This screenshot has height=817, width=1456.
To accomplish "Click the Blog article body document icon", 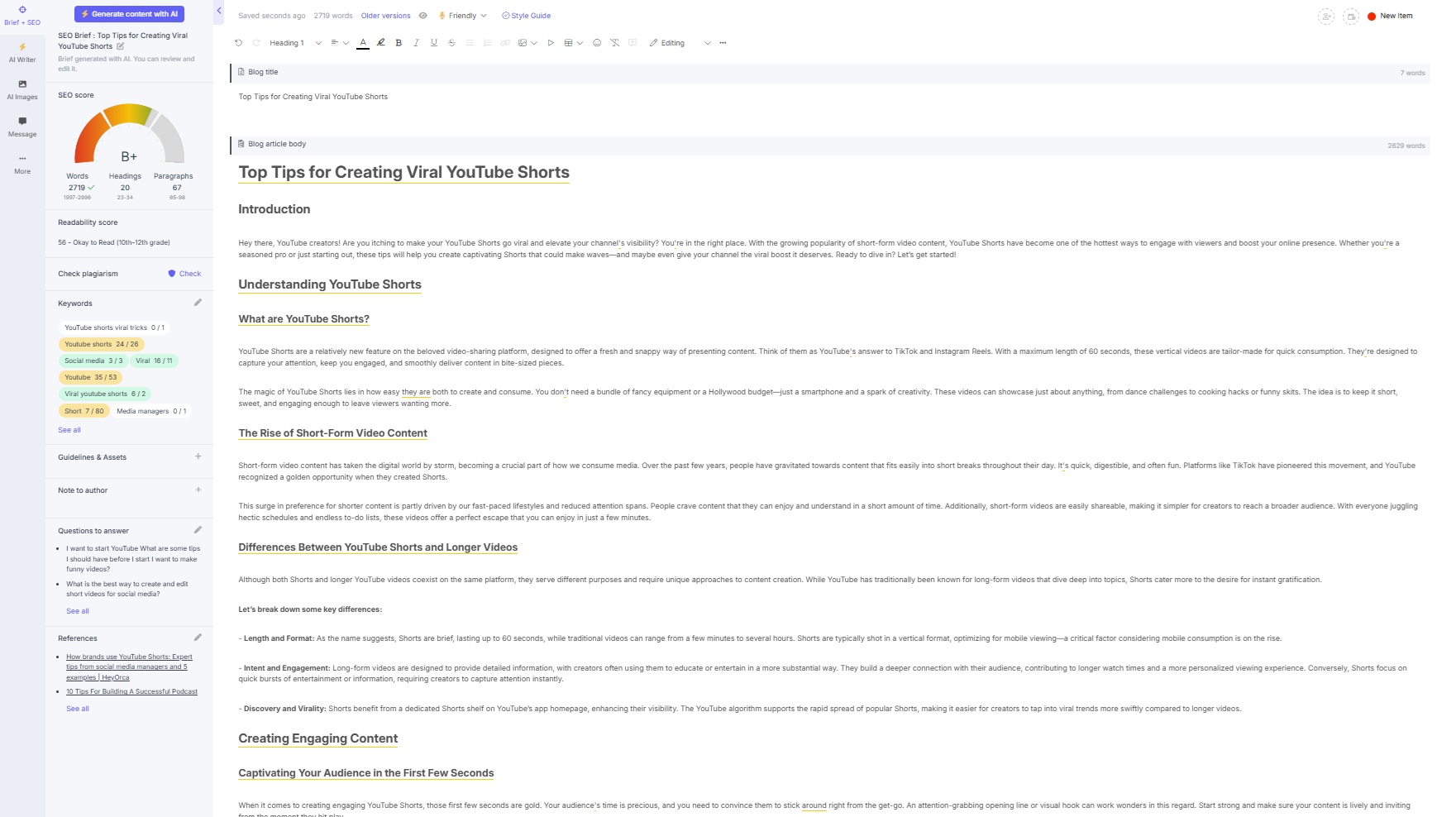I will [241, 144].
